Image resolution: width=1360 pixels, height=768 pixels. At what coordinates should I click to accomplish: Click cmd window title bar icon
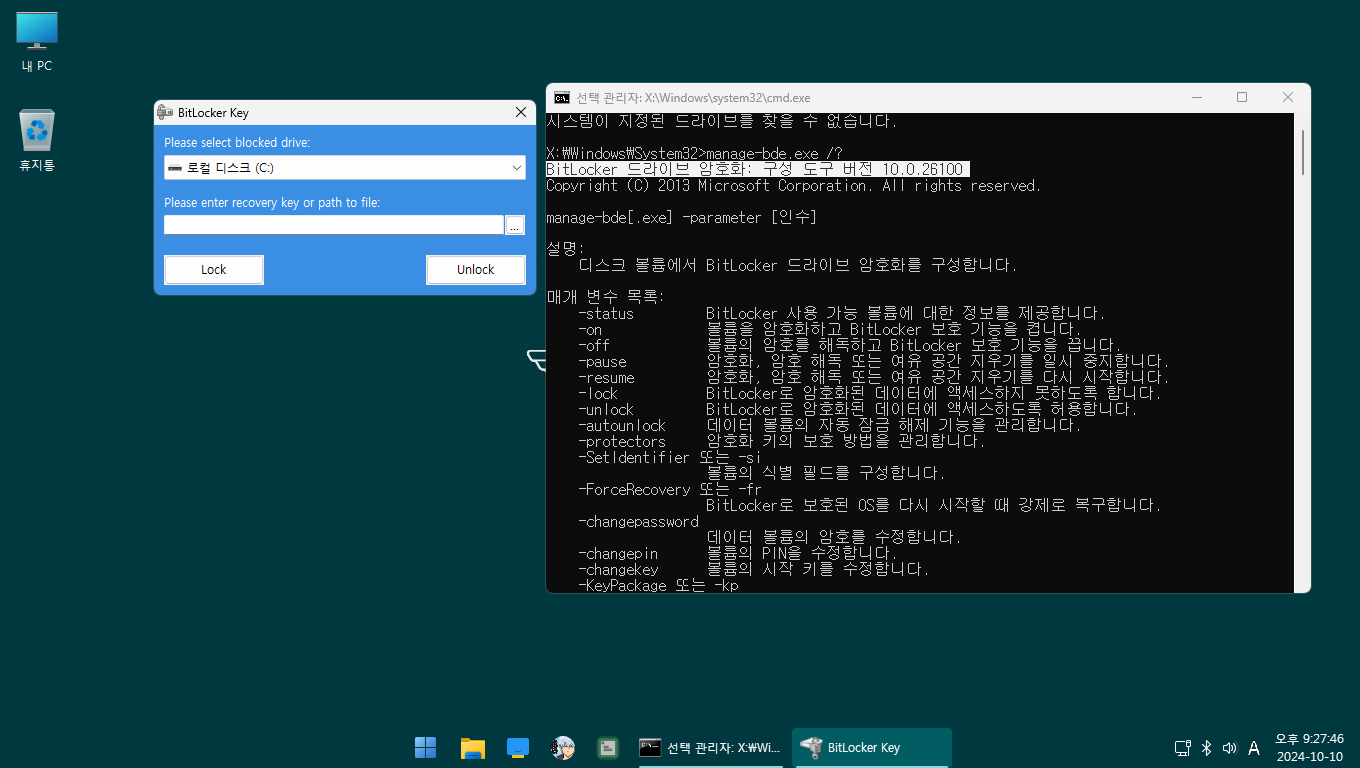(x=562, y=97)
